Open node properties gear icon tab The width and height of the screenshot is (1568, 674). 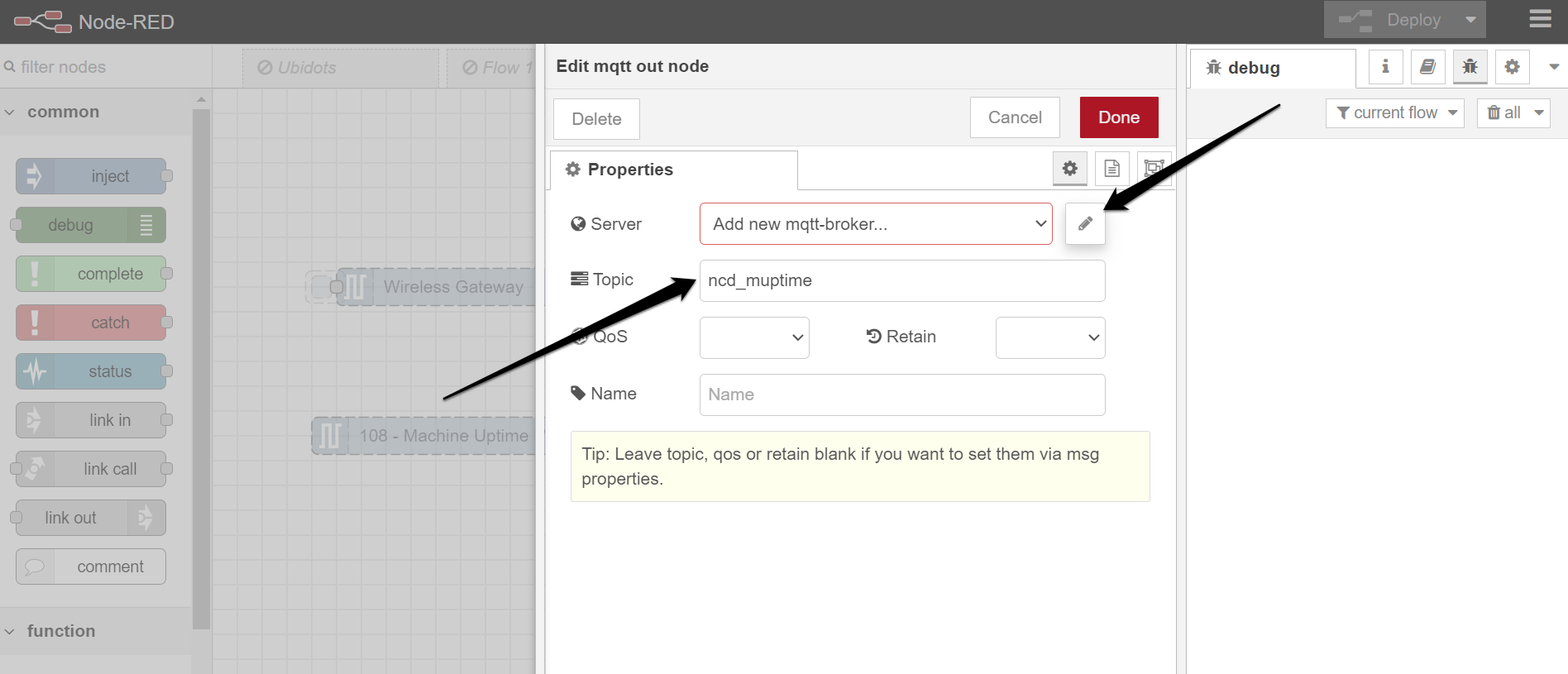click(1069, 169)
